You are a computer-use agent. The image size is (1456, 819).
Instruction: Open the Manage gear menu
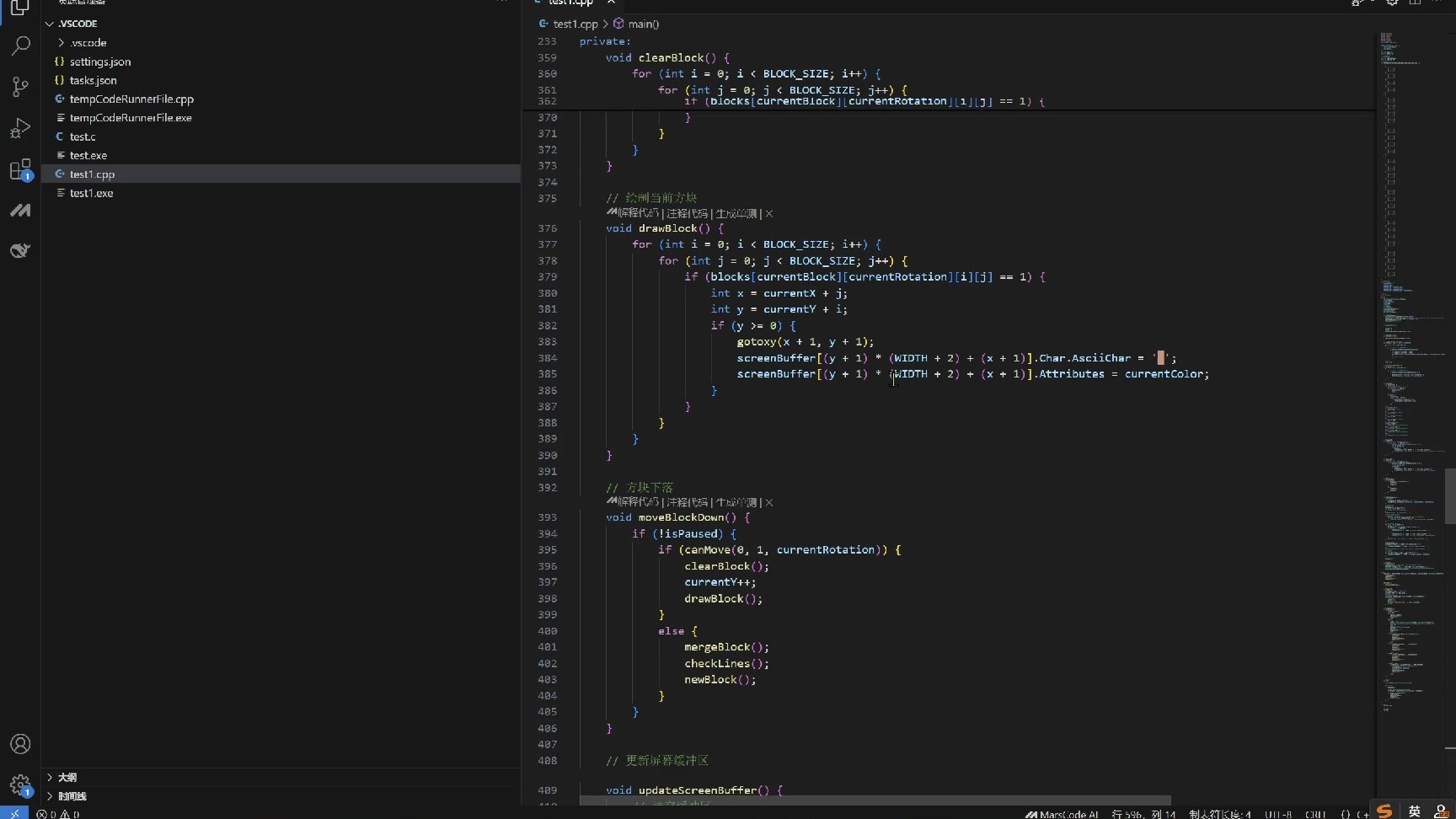(x=20, y=785)
